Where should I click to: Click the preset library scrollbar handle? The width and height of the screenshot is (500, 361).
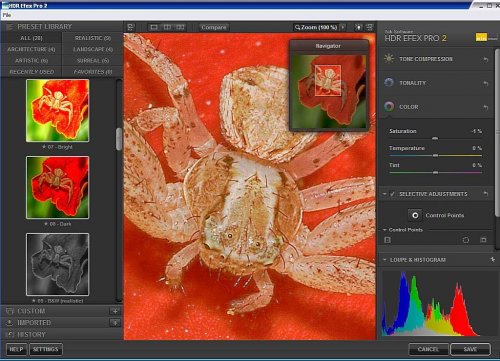119,139
